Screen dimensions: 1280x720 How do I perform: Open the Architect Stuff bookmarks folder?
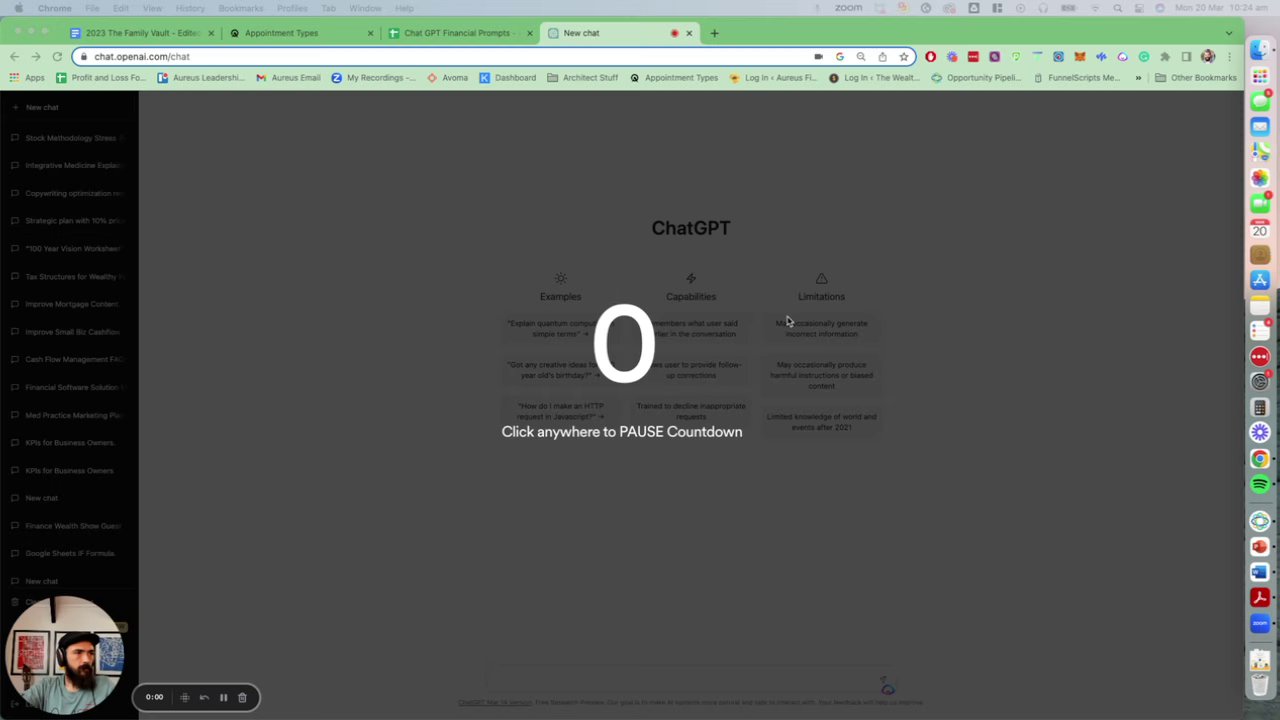click(x=582, y=77)
